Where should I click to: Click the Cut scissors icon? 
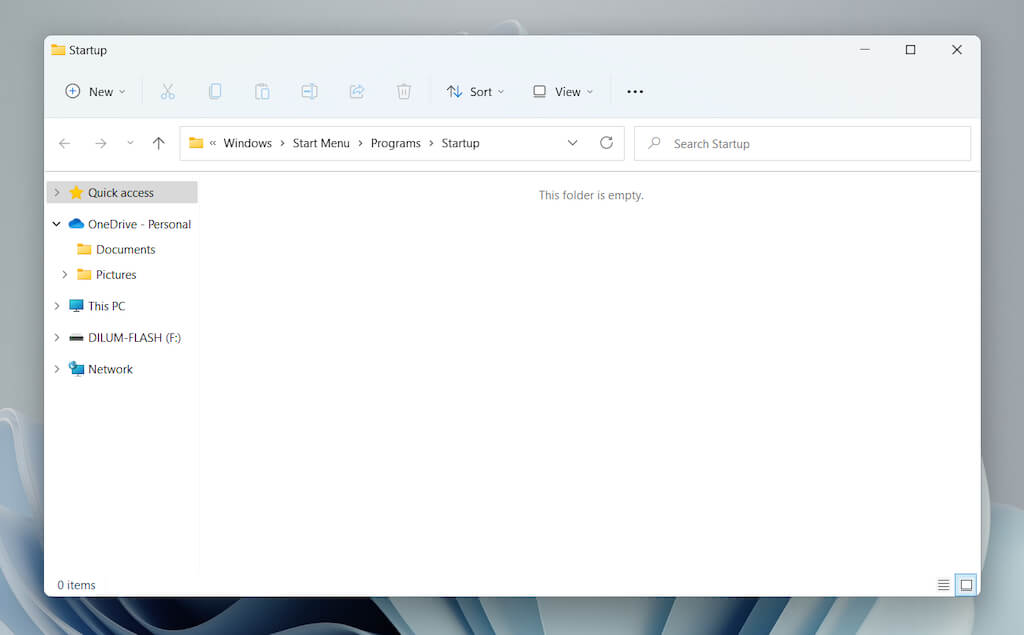(x=168, y=91)
